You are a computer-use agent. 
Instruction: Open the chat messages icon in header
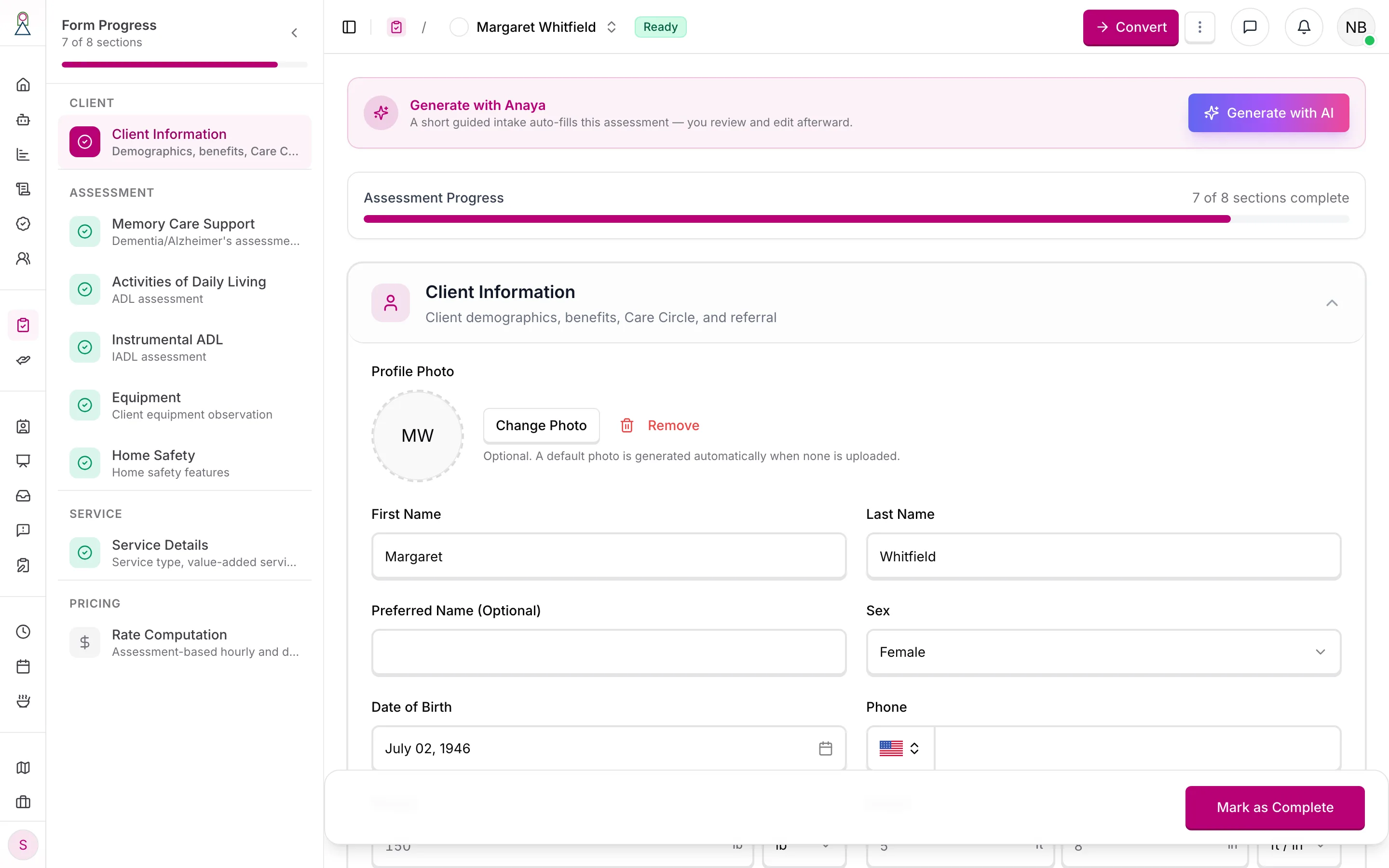tap(1250, 27)
